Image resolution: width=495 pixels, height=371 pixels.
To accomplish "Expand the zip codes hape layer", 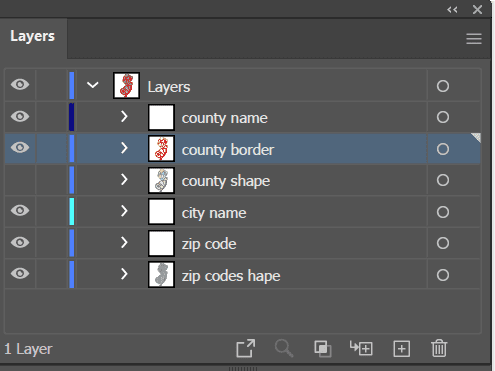I will (x=124, y=274).
